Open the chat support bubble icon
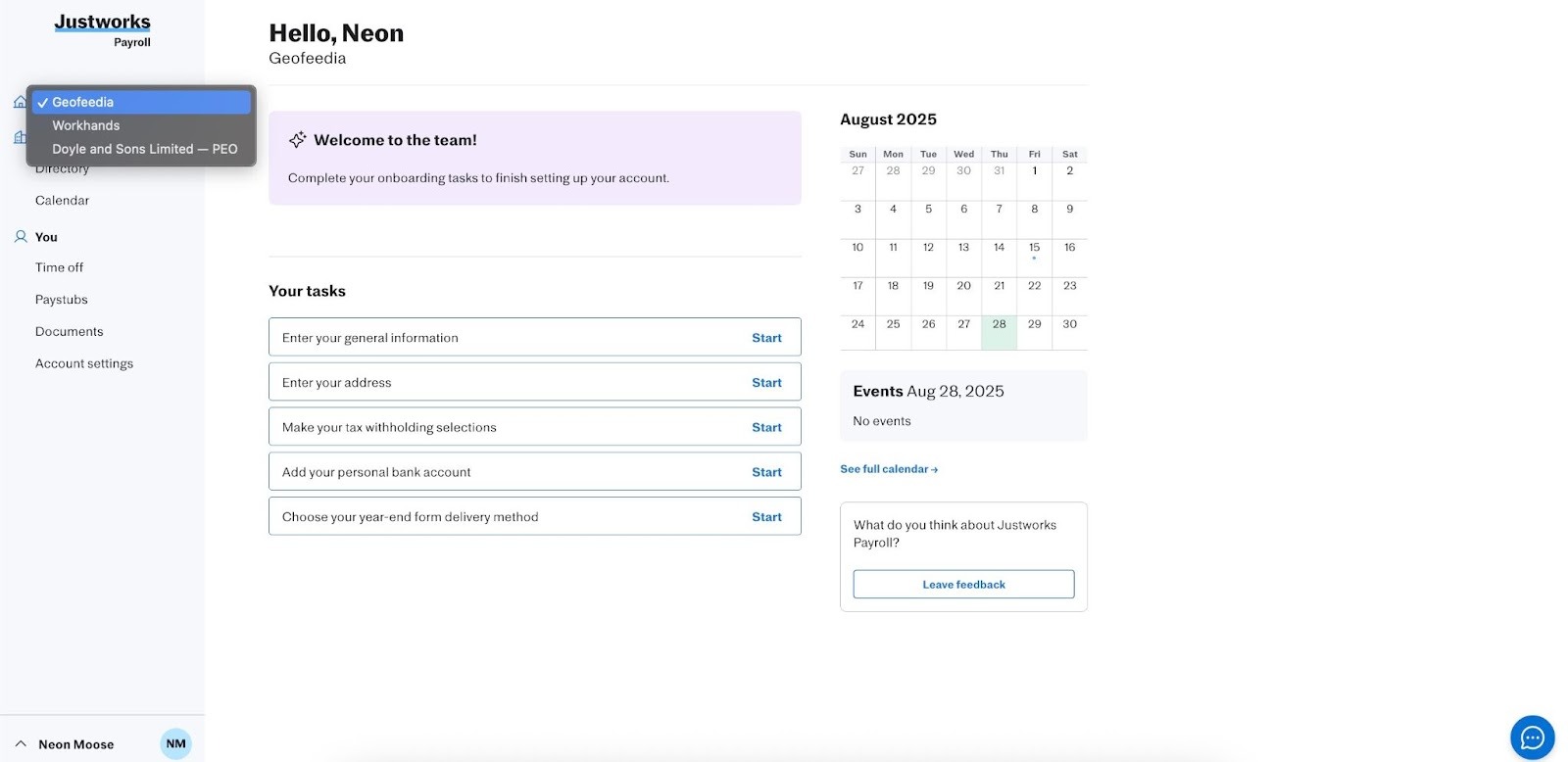Image resolution: width=1568 pixels, height=762 pixels. pyautogui.click(x=1532, y=738)
